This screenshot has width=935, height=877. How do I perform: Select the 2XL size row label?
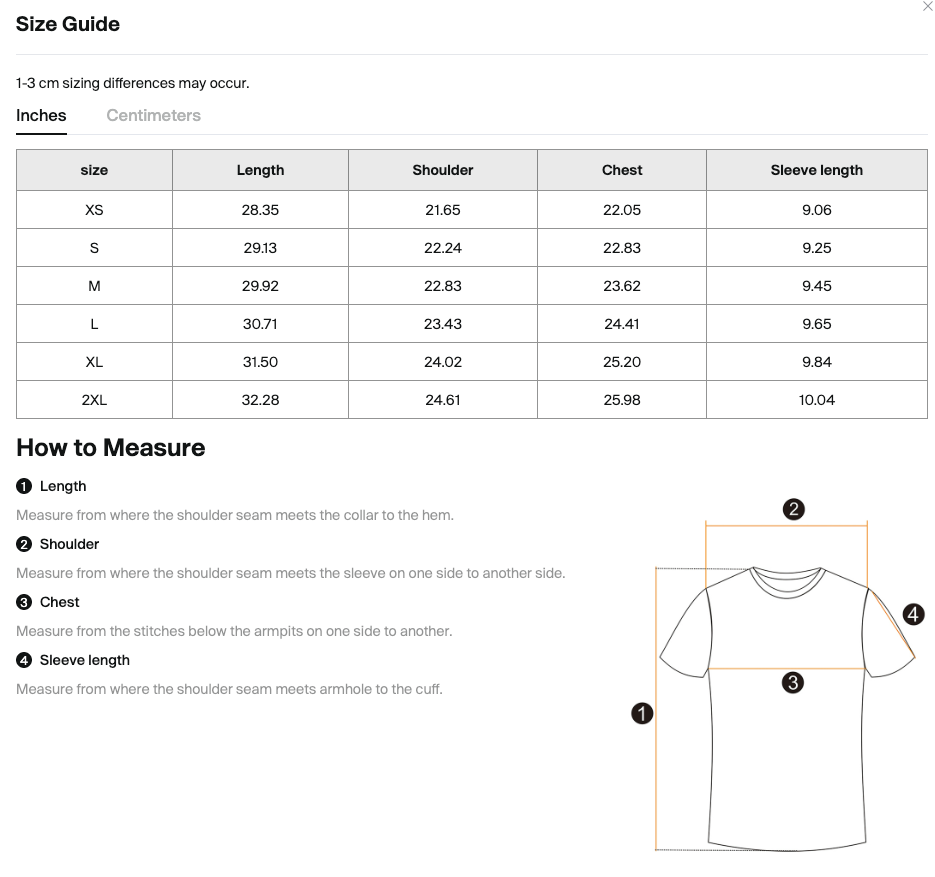94,400
